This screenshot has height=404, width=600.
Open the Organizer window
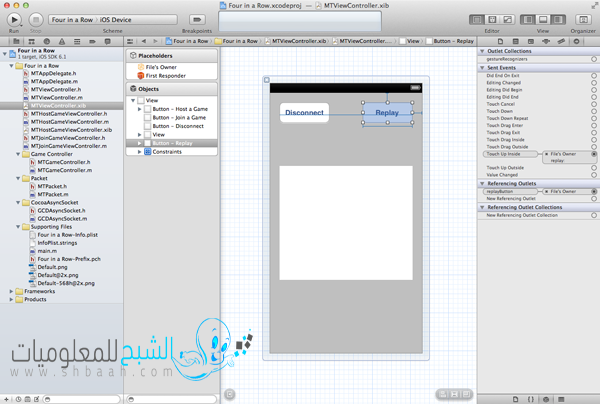coord(583,20)
